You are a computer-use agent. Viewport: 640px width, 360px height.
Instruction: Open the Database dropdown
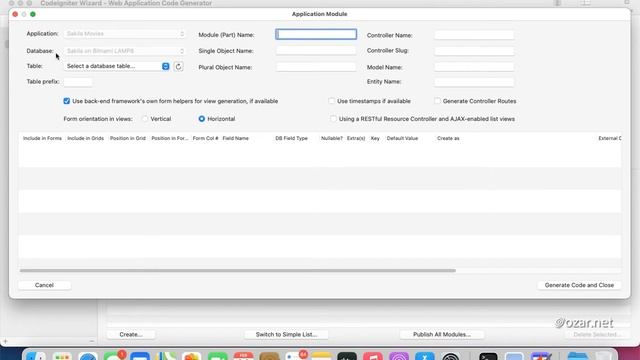pos(125,51)
